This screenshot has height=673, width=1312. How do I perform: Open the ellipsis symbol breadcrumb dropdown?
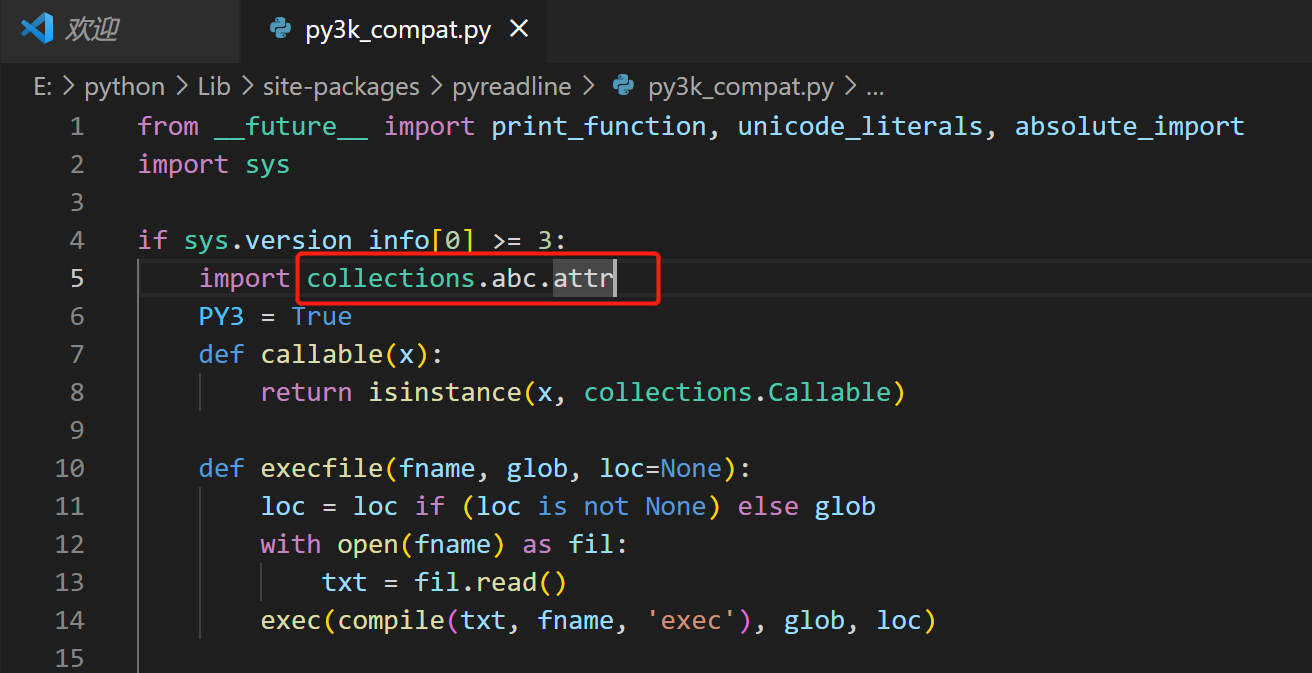875,89
